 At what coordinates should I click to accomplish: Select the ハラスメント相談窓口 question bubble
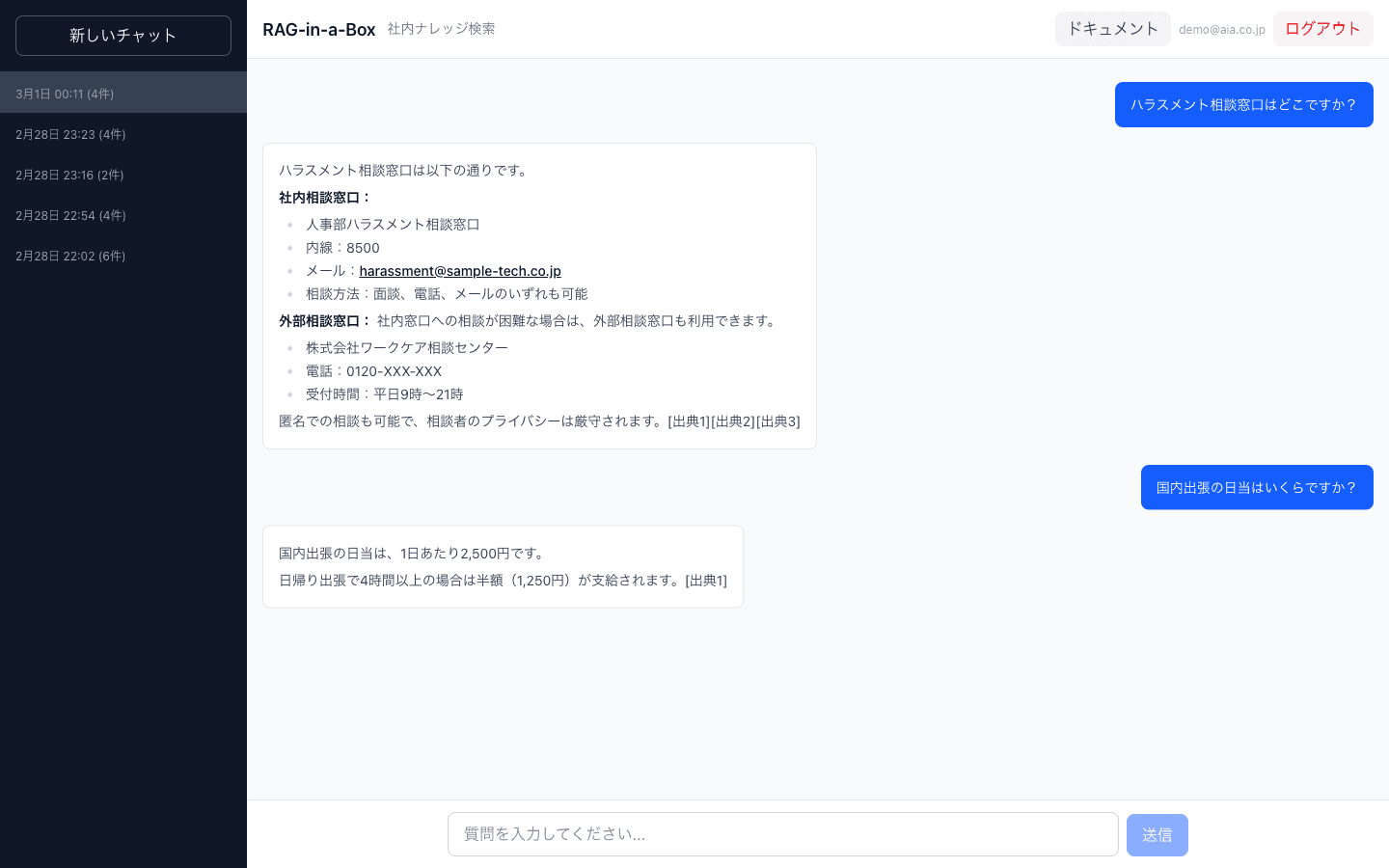point(1243,104)
